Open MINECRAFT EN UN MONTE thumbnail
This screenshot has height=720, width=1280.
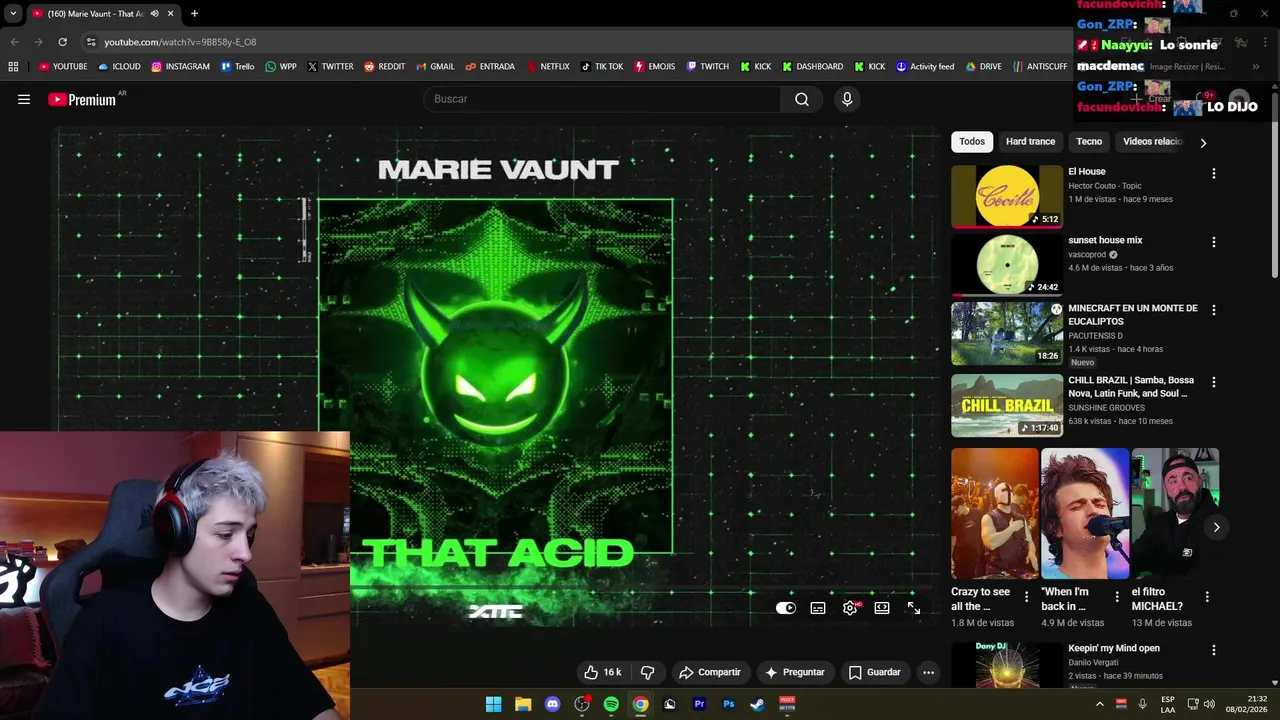tap(1007, 334)
